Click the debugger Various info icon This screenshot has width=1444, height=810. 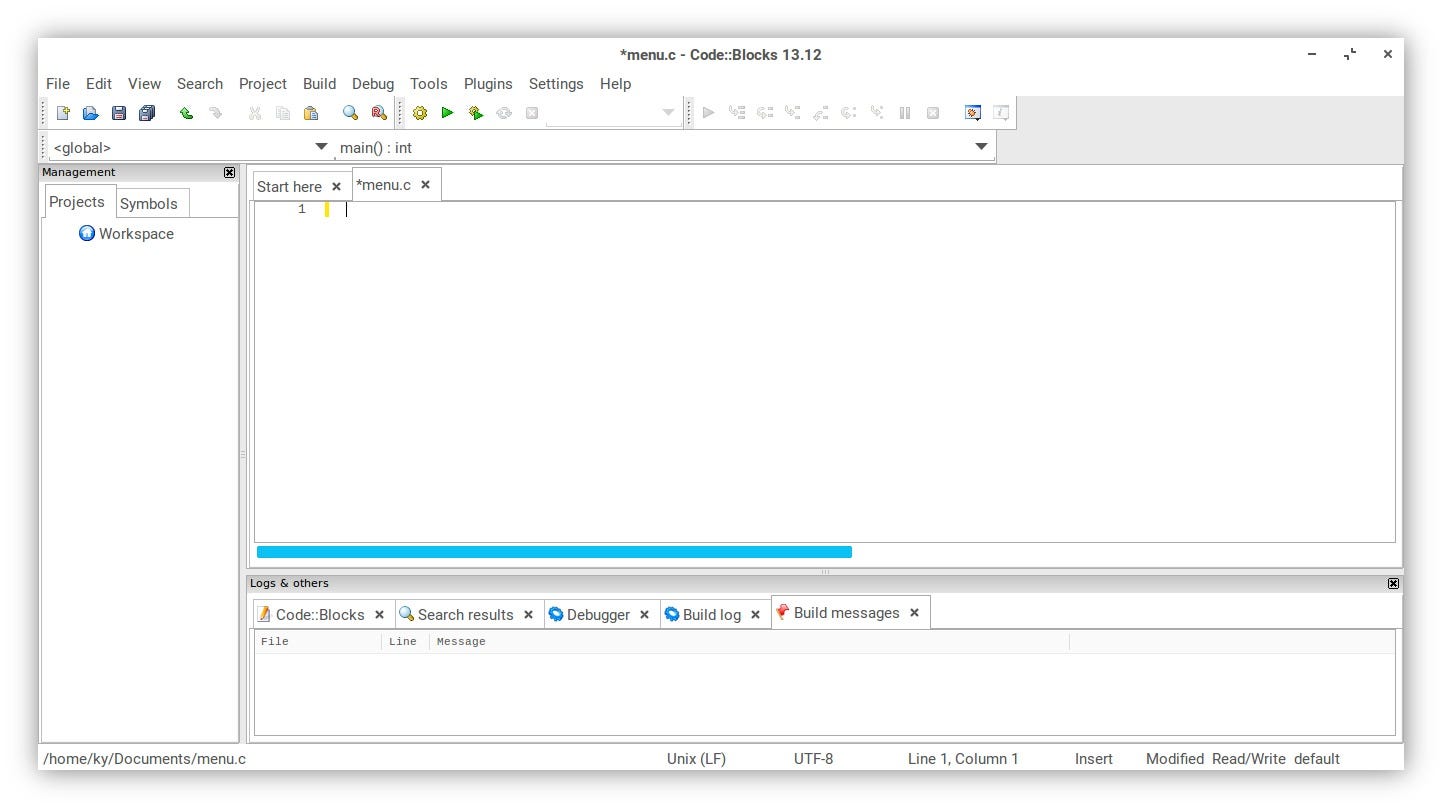coord(1001,113)
